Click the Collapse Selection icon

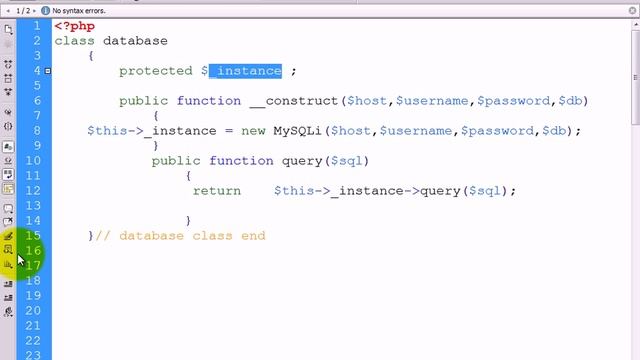pyautogui.click(x=8, y=78)
